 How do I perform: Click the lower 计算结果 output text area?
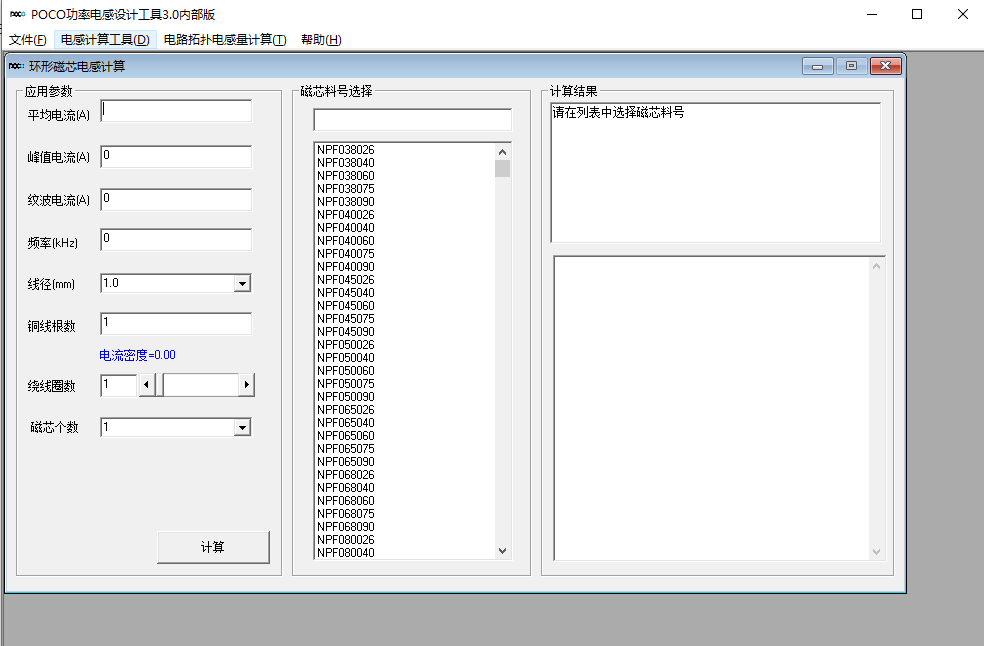click(x=719, y=408)
